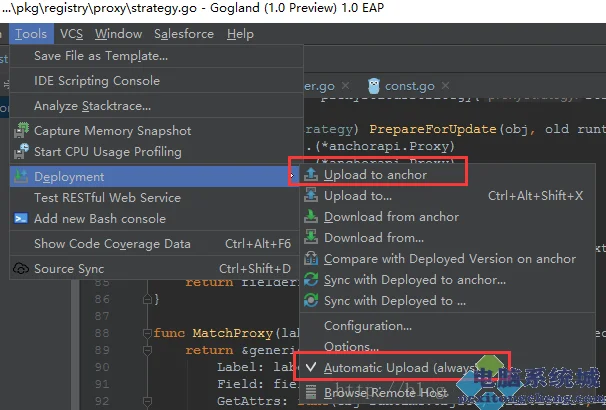
Task: Click the Upload to anchor label
Action: coord(375,175)
